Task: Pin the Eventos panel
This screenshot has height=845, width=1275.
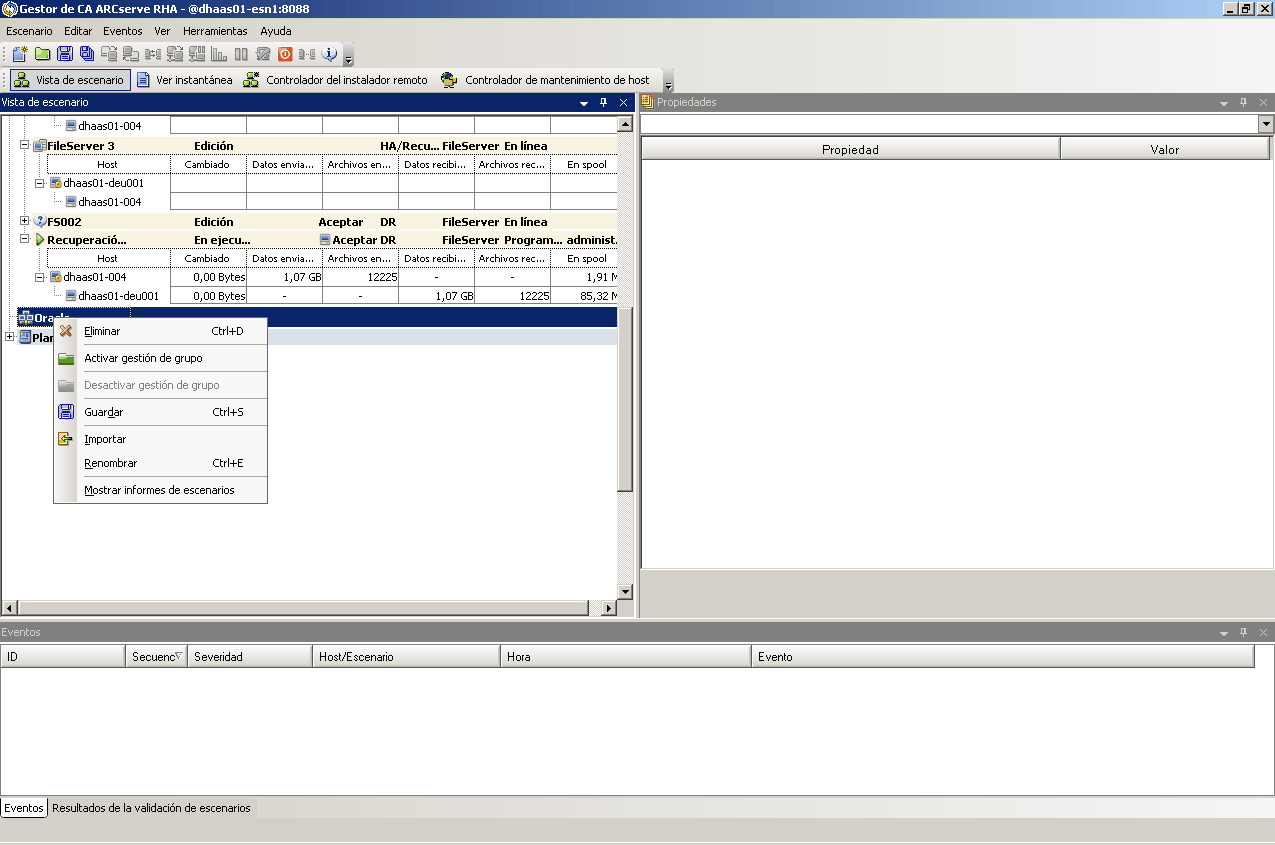Action: click(x=1244, y=632)
